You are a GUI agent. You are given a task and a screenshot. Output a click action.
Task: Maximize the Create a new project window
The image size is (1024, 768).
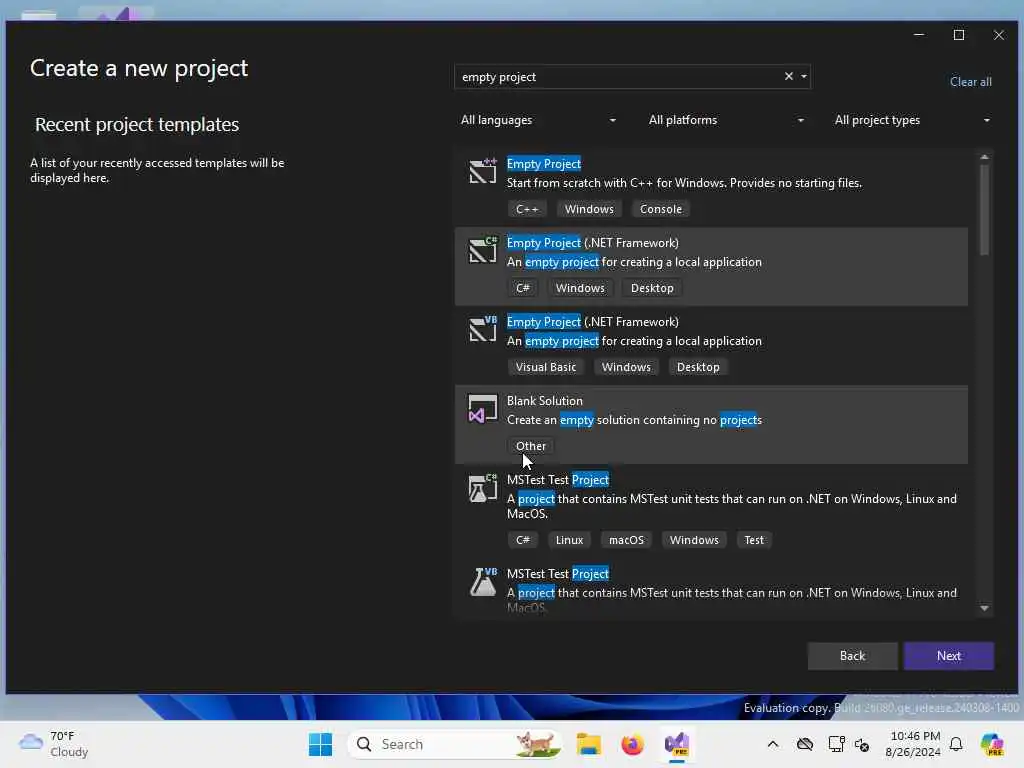[x=959, y=35]
